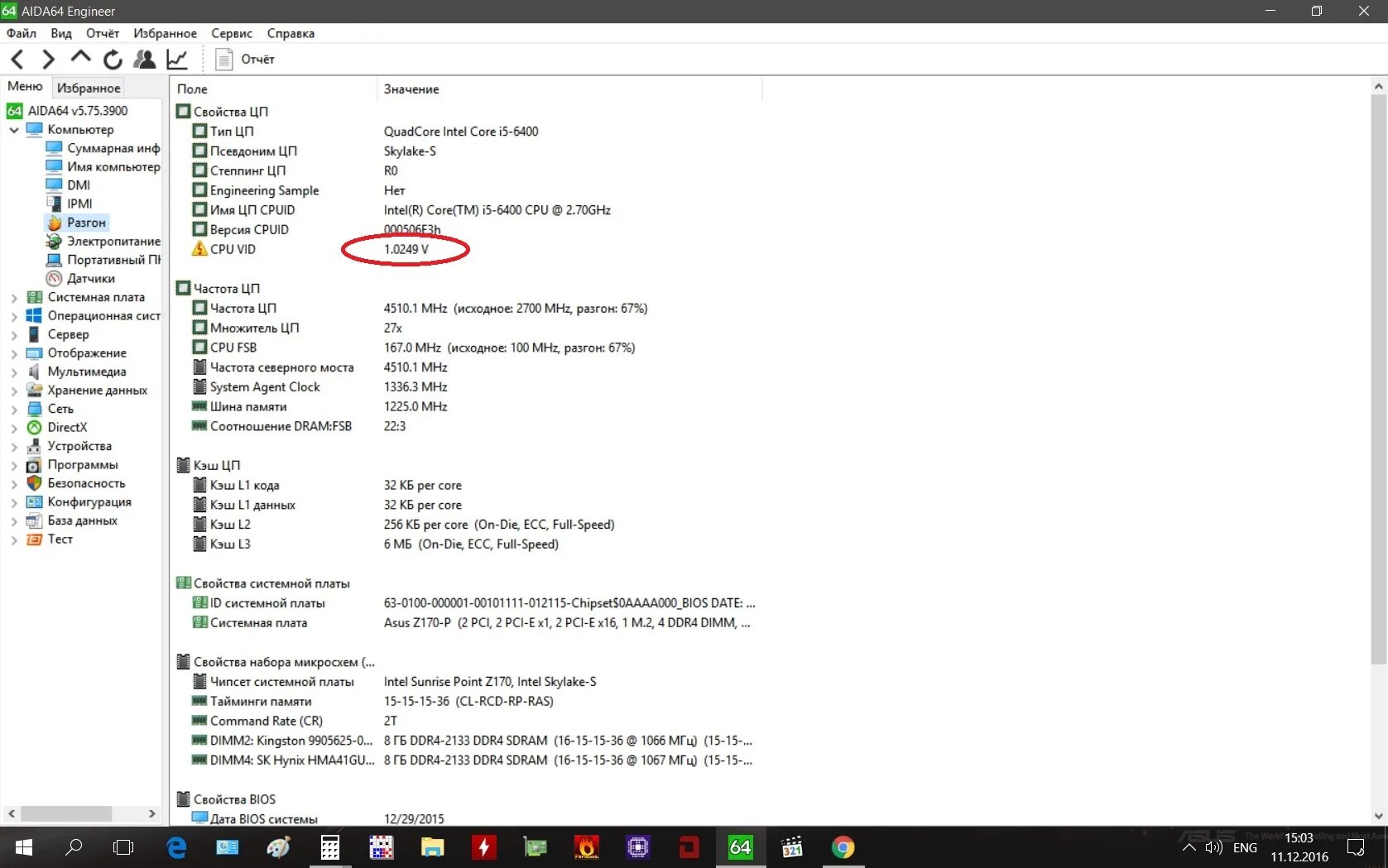This screenshot has height=868, width=1388.
Task: Click the Разгон flame icon
Action: (54, 223)
